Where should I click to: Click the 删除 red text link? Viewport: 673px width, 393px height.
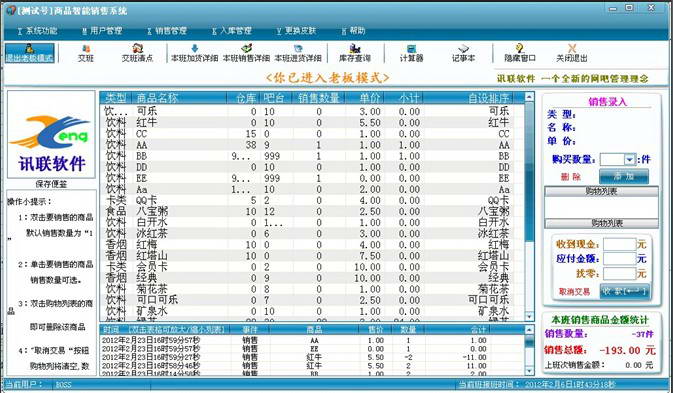pos(570,177)
